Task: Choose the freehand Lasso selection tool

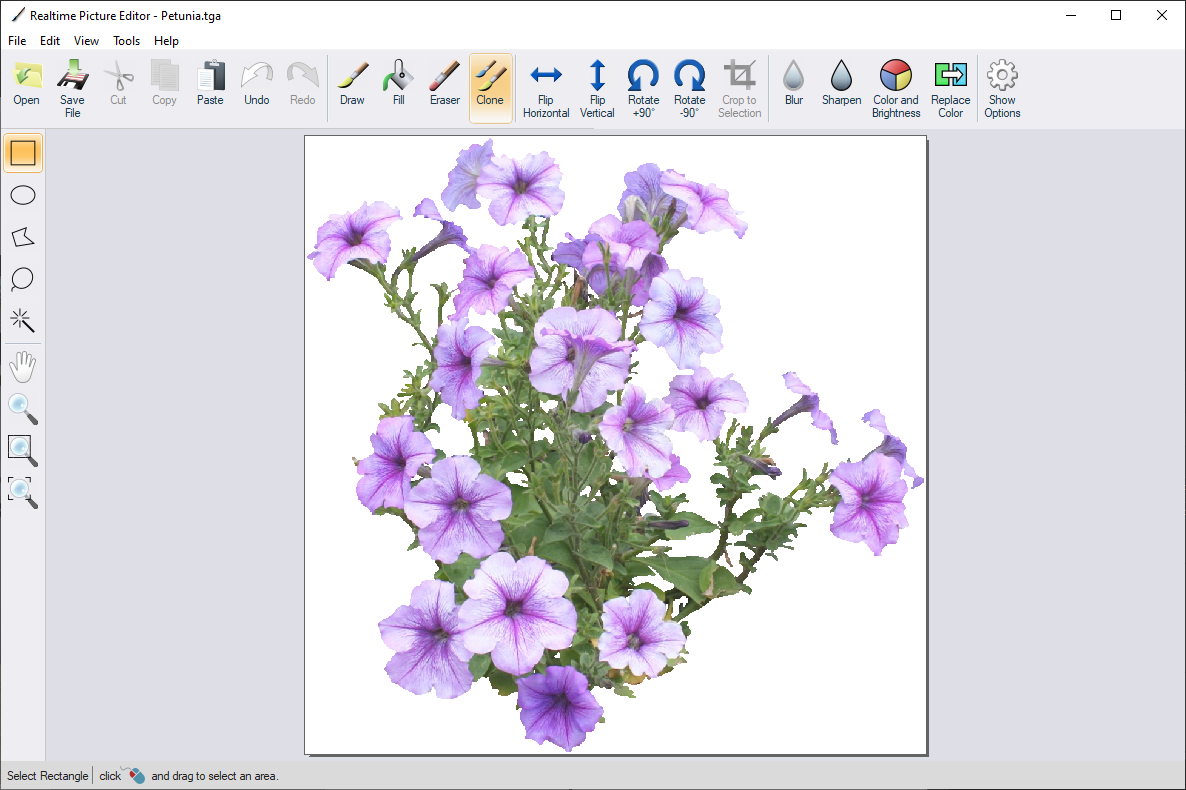Action: click(x=22, y=279)
